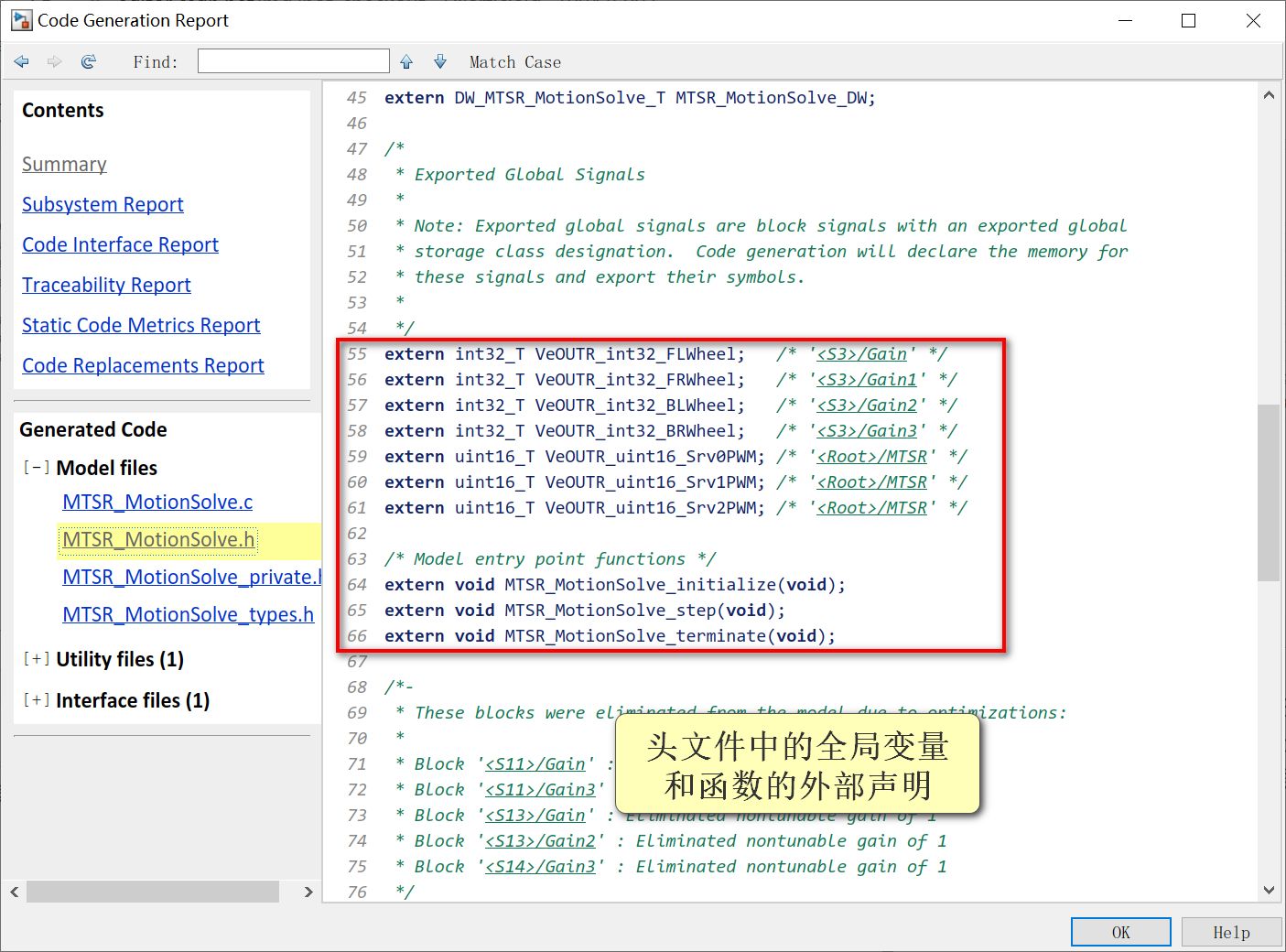The image size is (1286, 952).
Task: Click the contents pane horizontal scrollbar thumb
Action: point(153,892)
